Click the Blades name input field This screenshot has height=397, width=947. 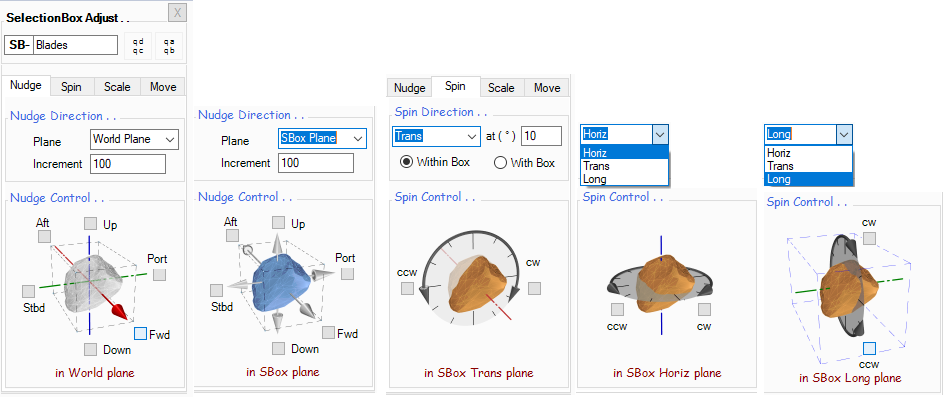pos(75,45)
